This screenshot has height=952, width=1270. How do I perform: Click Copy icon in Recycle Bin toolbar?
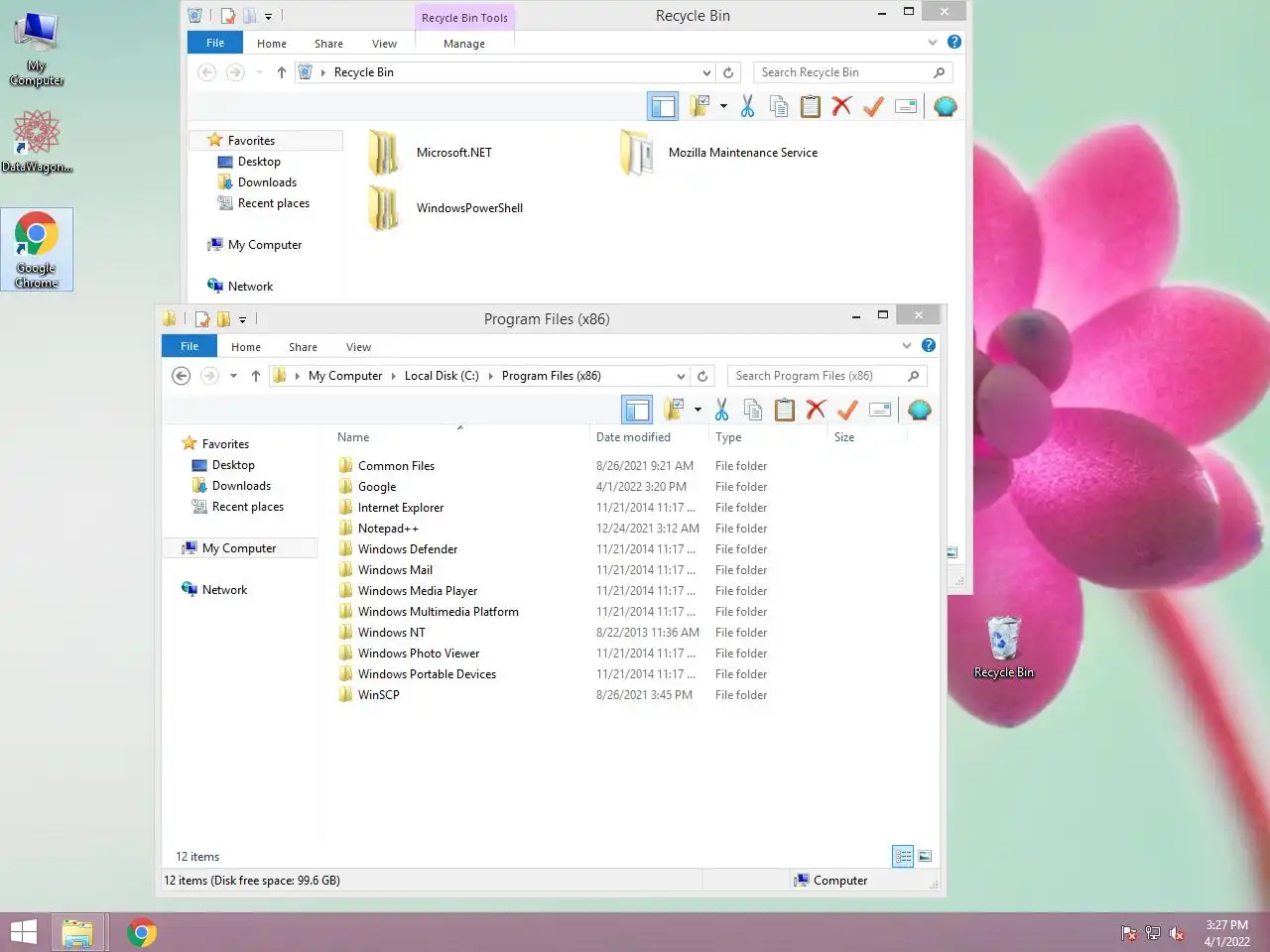point(779,106)
